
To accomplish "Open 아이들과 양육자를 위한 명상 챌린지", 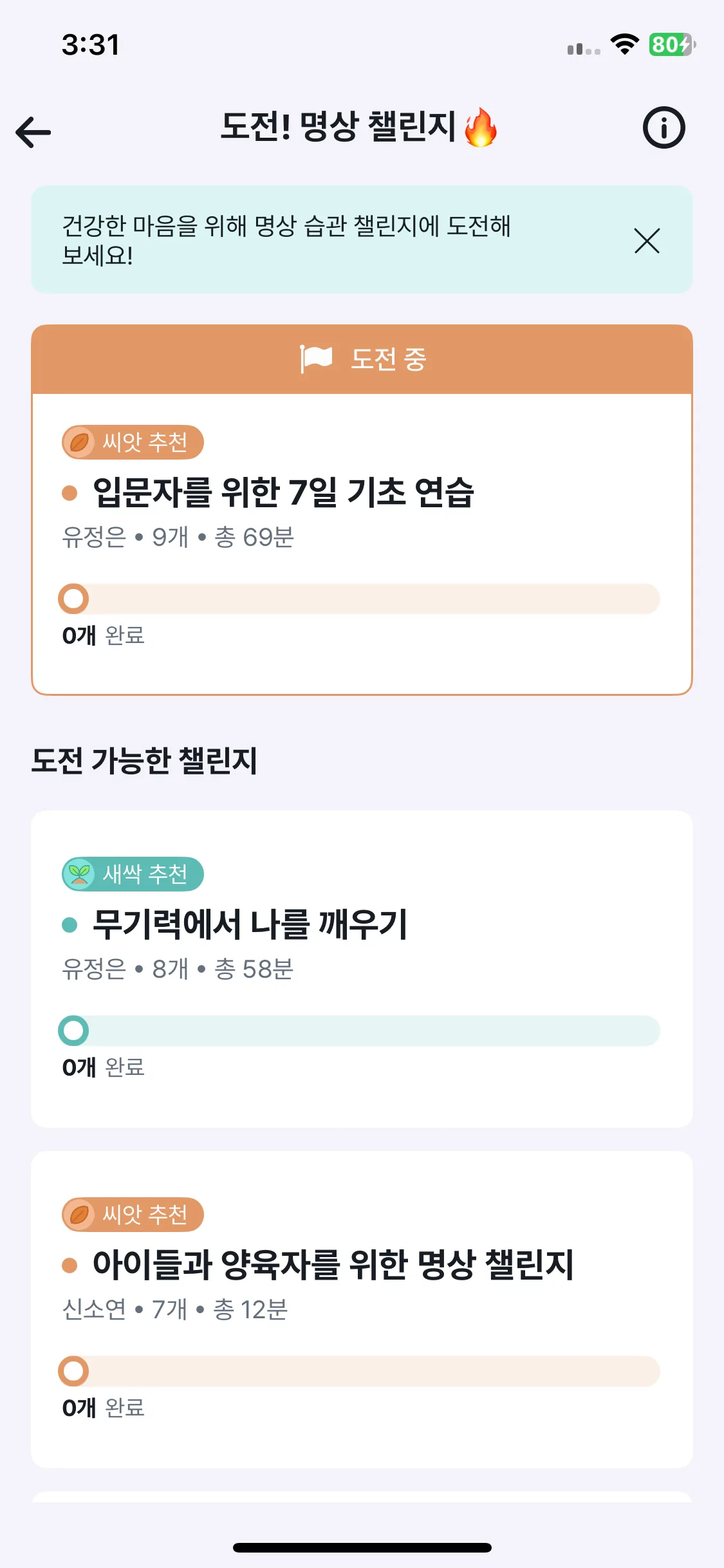I will [333, 1265].
